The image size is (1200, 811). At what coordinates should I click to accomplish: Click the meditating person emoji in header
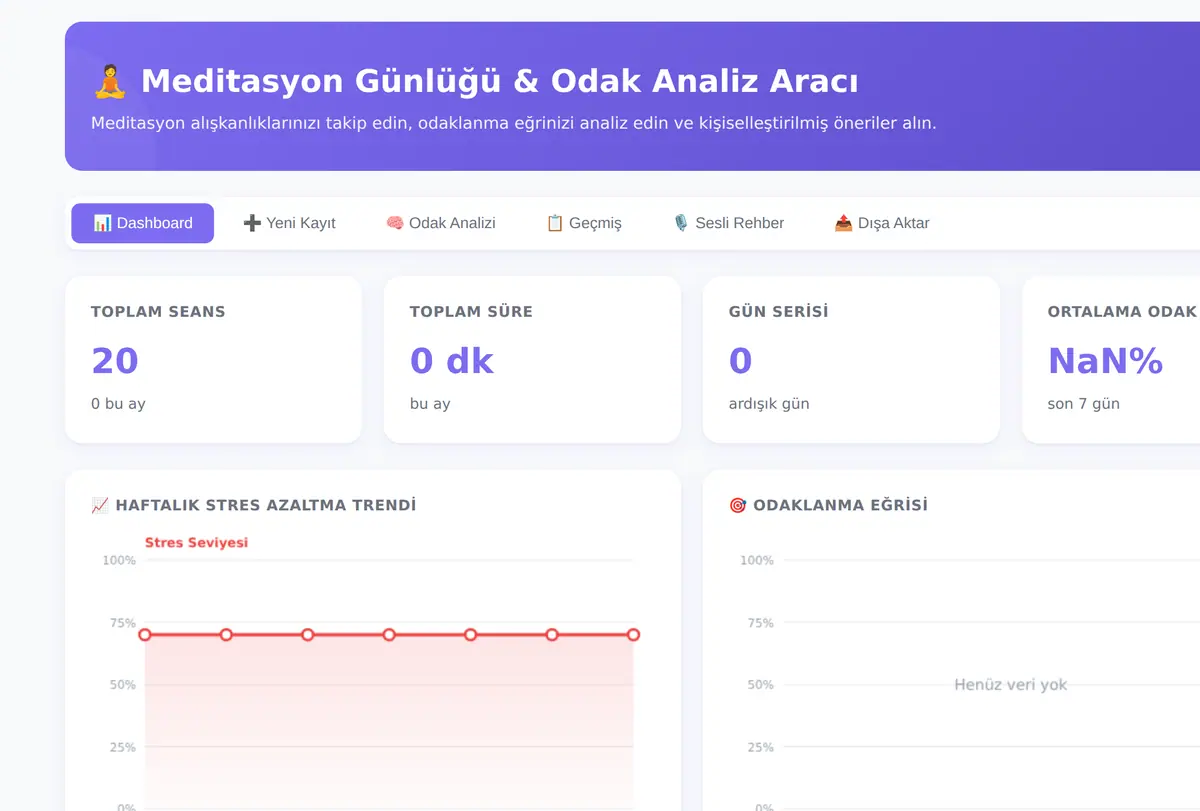click(x=110, y=81)
